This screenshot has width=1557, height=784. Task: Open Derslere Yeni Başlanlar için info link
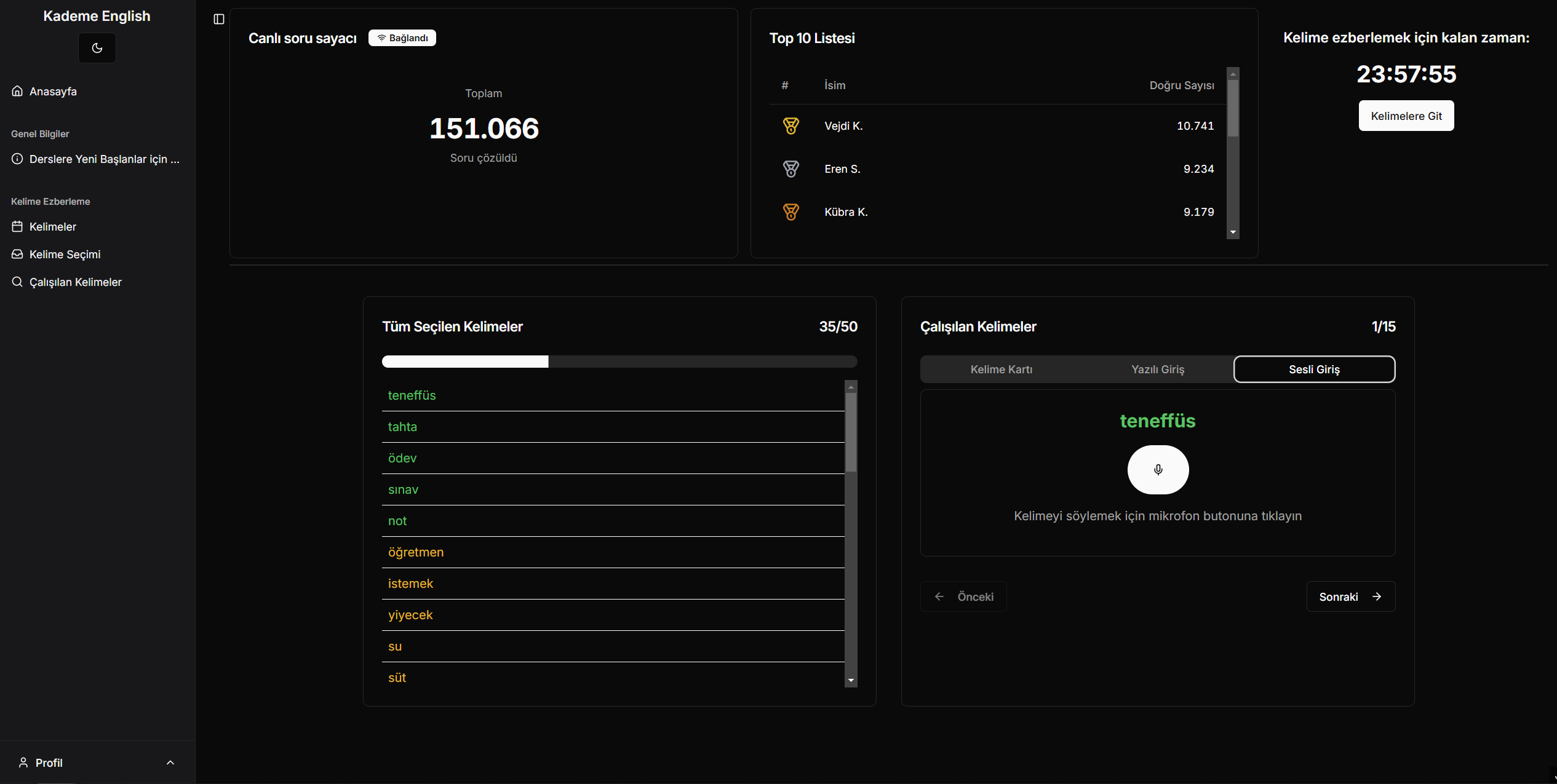96,159
